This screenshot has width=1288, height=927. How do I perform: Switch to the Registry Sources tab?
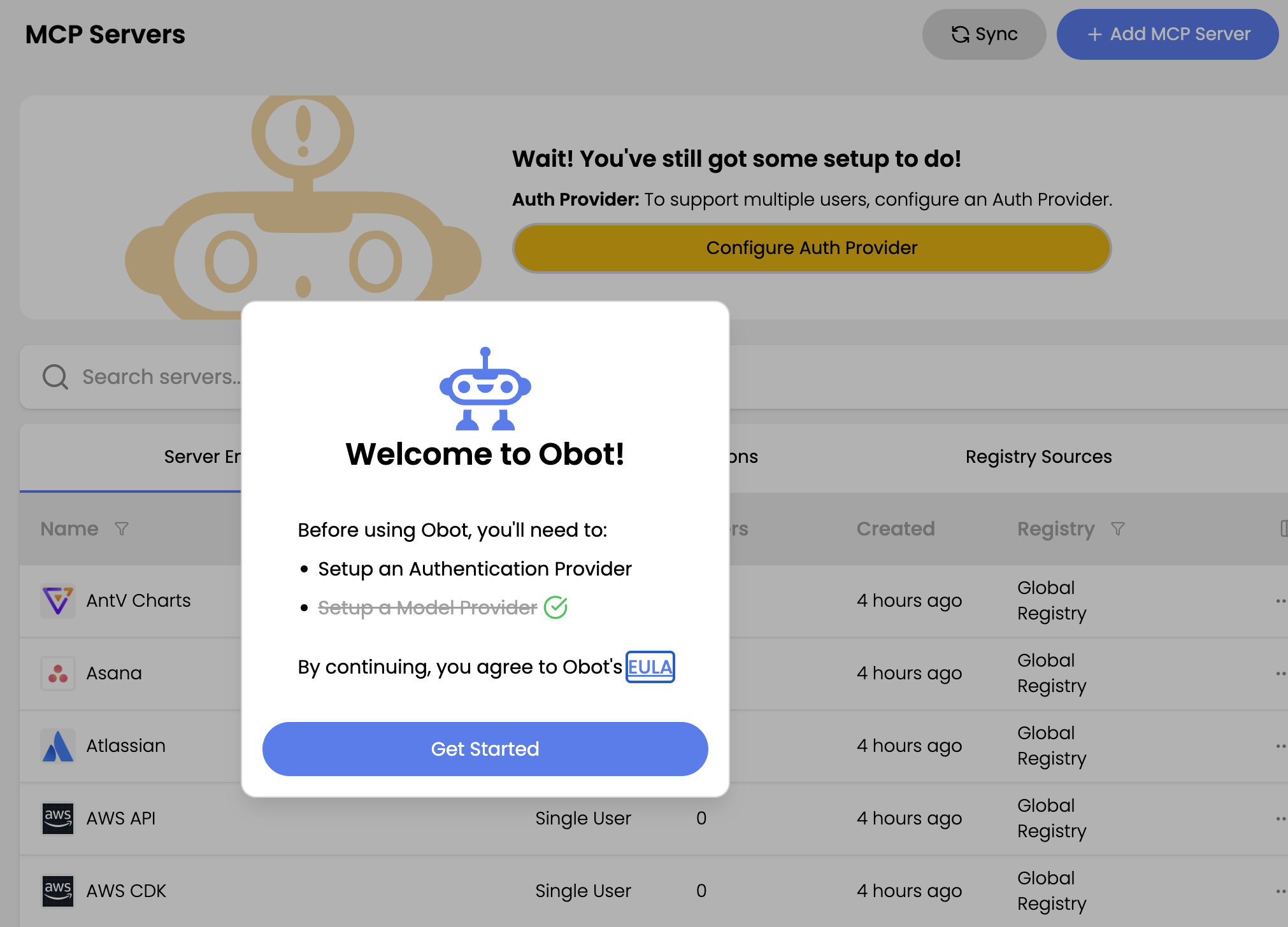point(1038,456)
